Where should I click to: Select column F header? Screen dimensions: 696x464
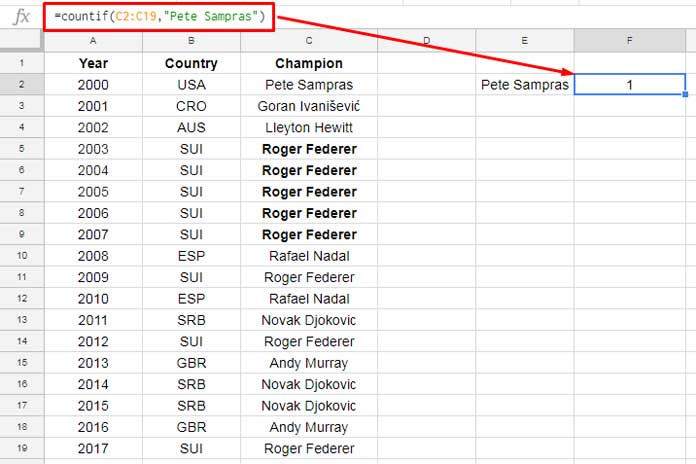pos(629,40)
